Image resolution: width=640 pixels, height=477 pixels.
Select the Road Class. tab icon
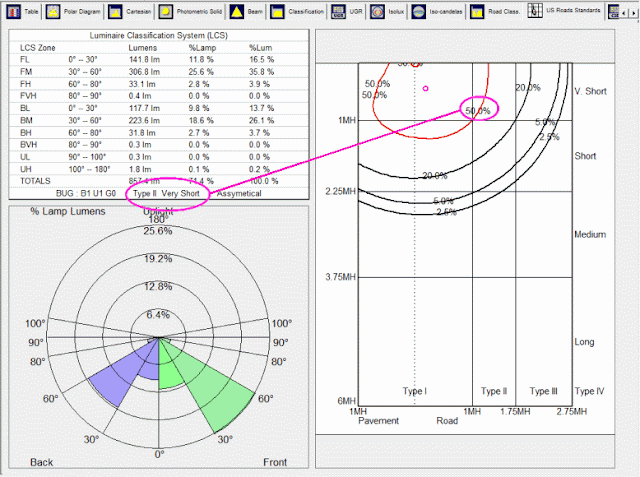[477, 11]
